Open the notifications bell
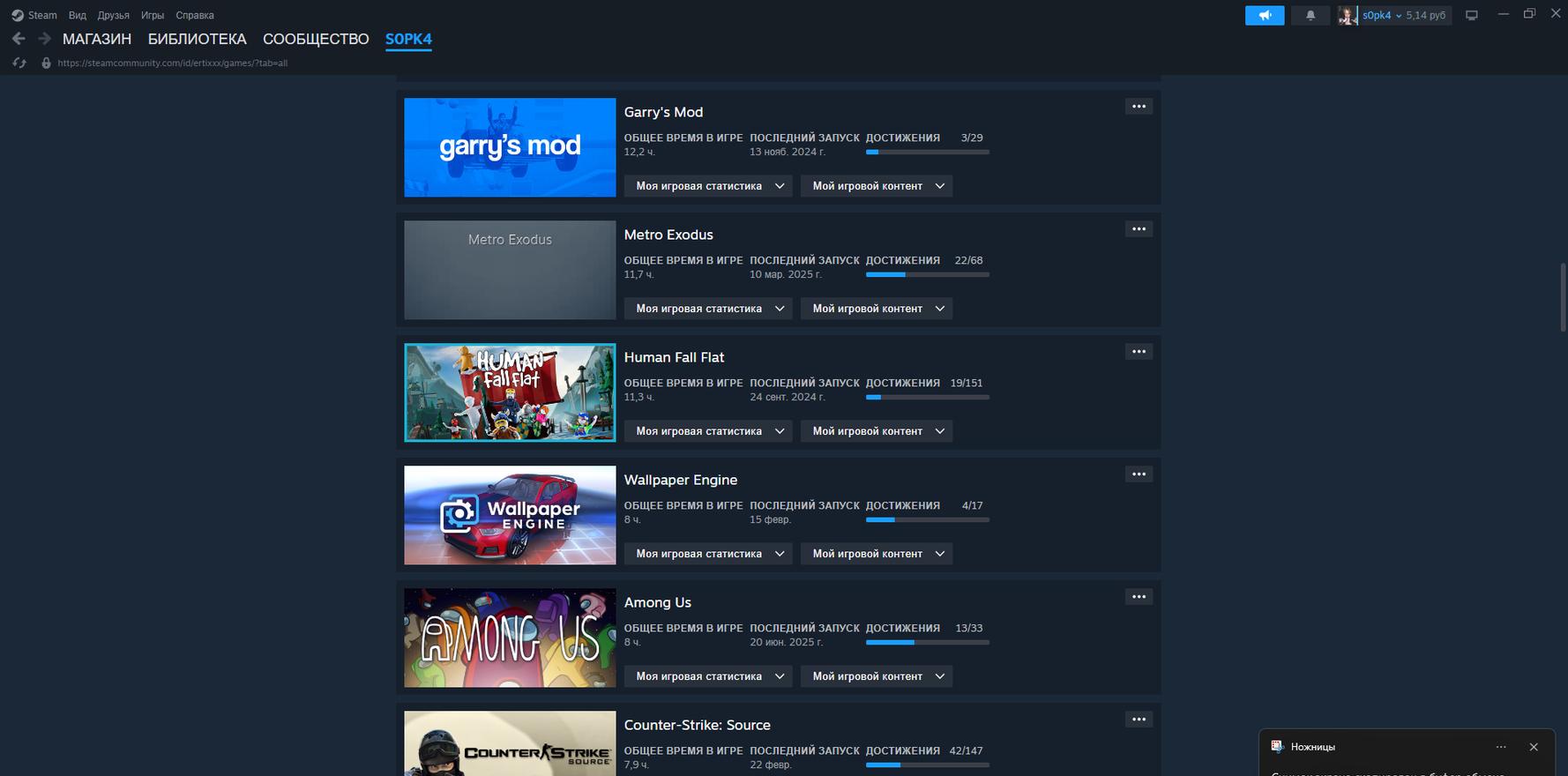 pyautogui.click(x=1310, y=15)
